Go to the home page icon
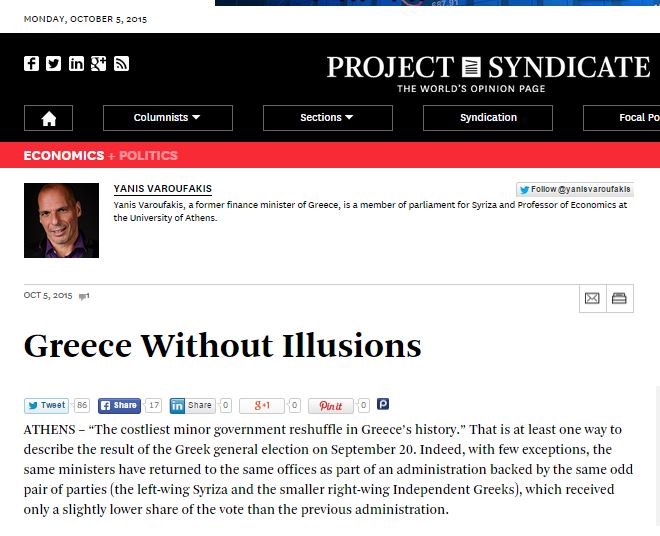The width and height of the screenshot is (660, 536). pyautogui.click(x=48, y=118)
